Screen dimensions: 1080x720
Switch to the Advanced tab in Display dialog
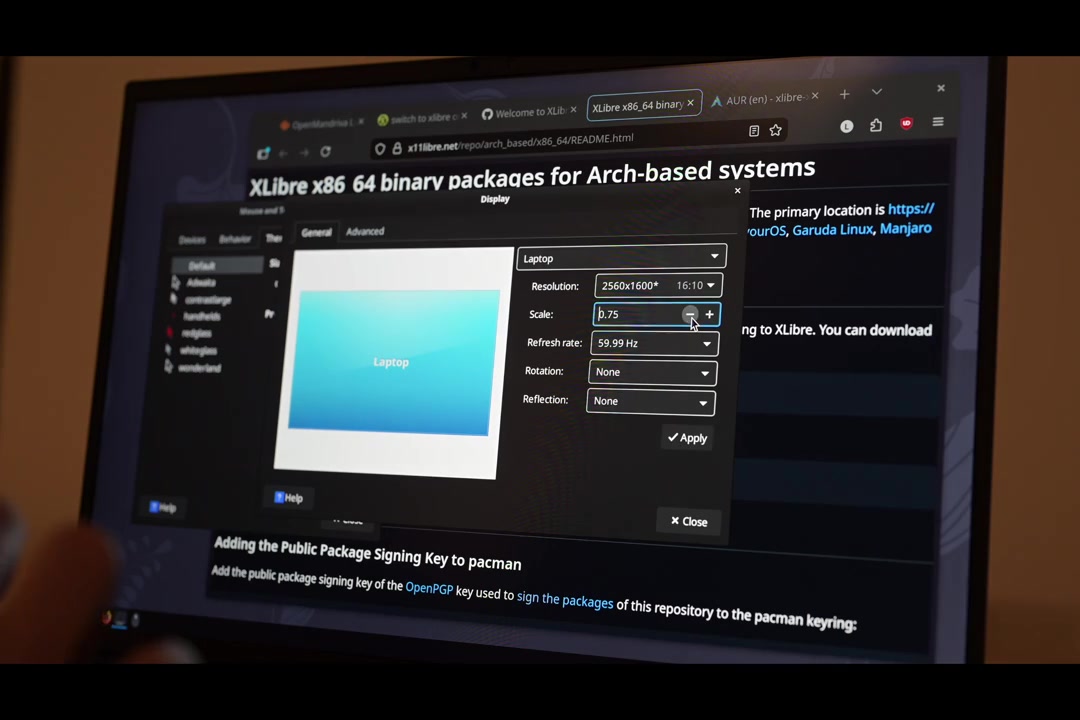(x=365, y=232)
